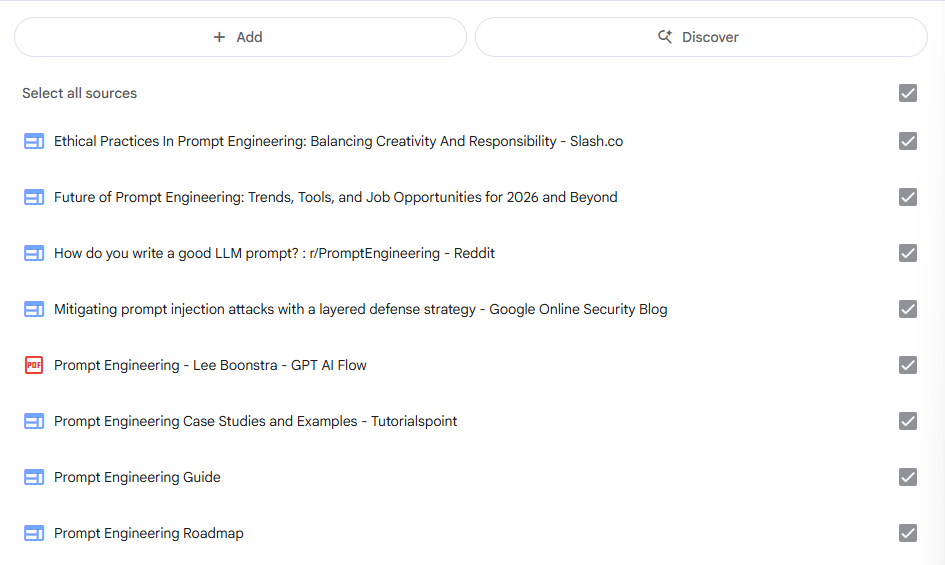This screenshot has height=565, width=945.
Task: Uncheck the Lee Boonstra PDF source
Action: click(907, 365)
